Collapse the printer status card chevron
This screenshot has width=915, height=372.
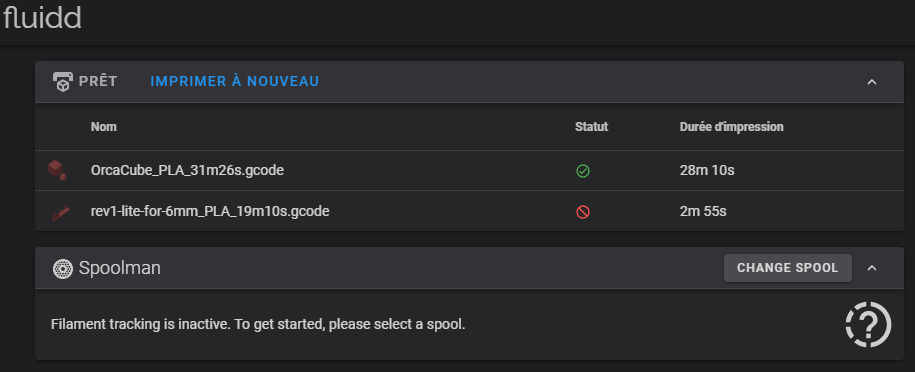coord(872,82)
